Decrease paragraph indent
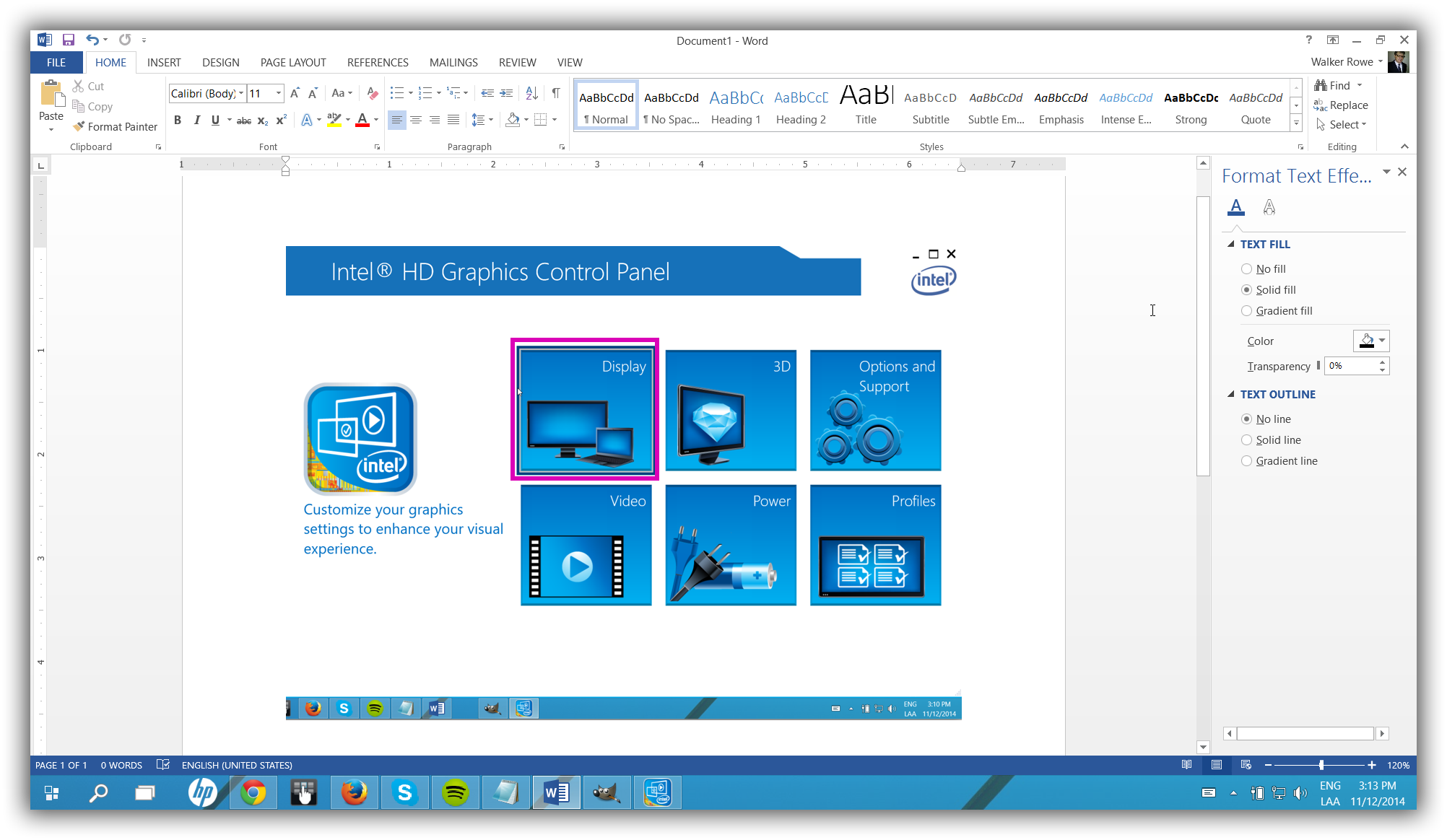 (487, 93)
